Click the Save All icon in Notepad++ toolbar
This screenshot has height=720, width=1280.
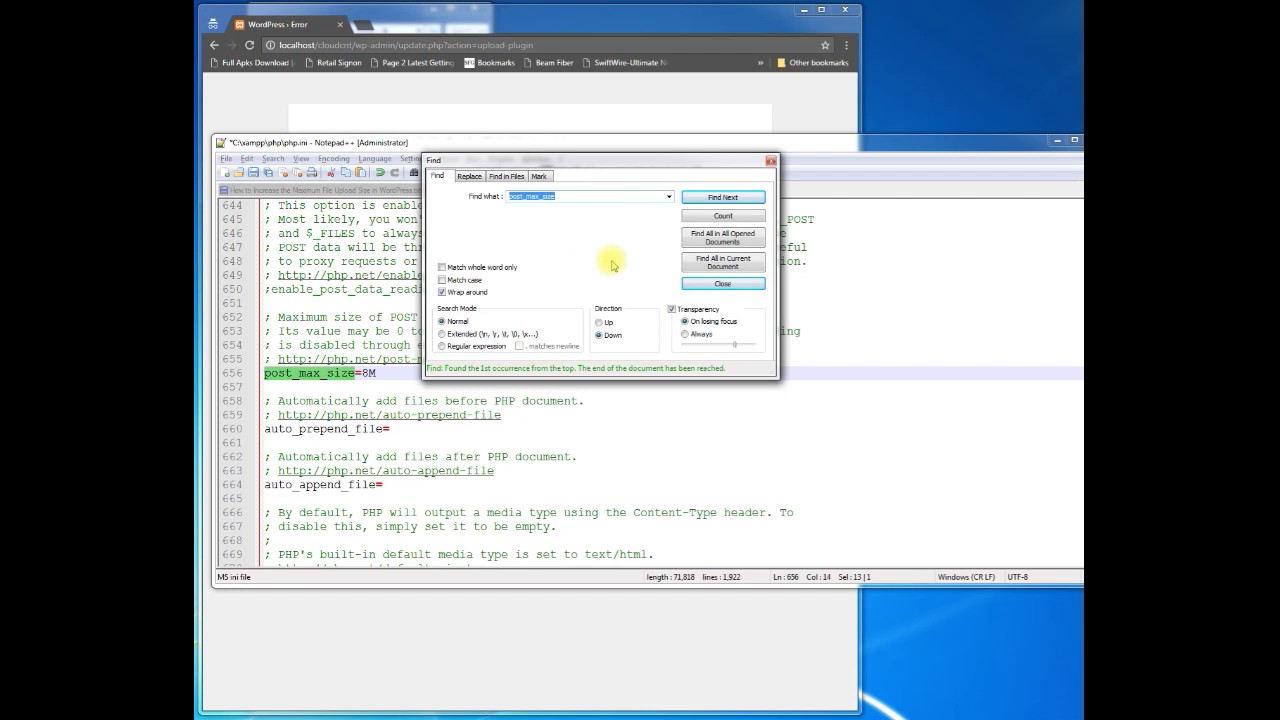click(x=268, y=173)
